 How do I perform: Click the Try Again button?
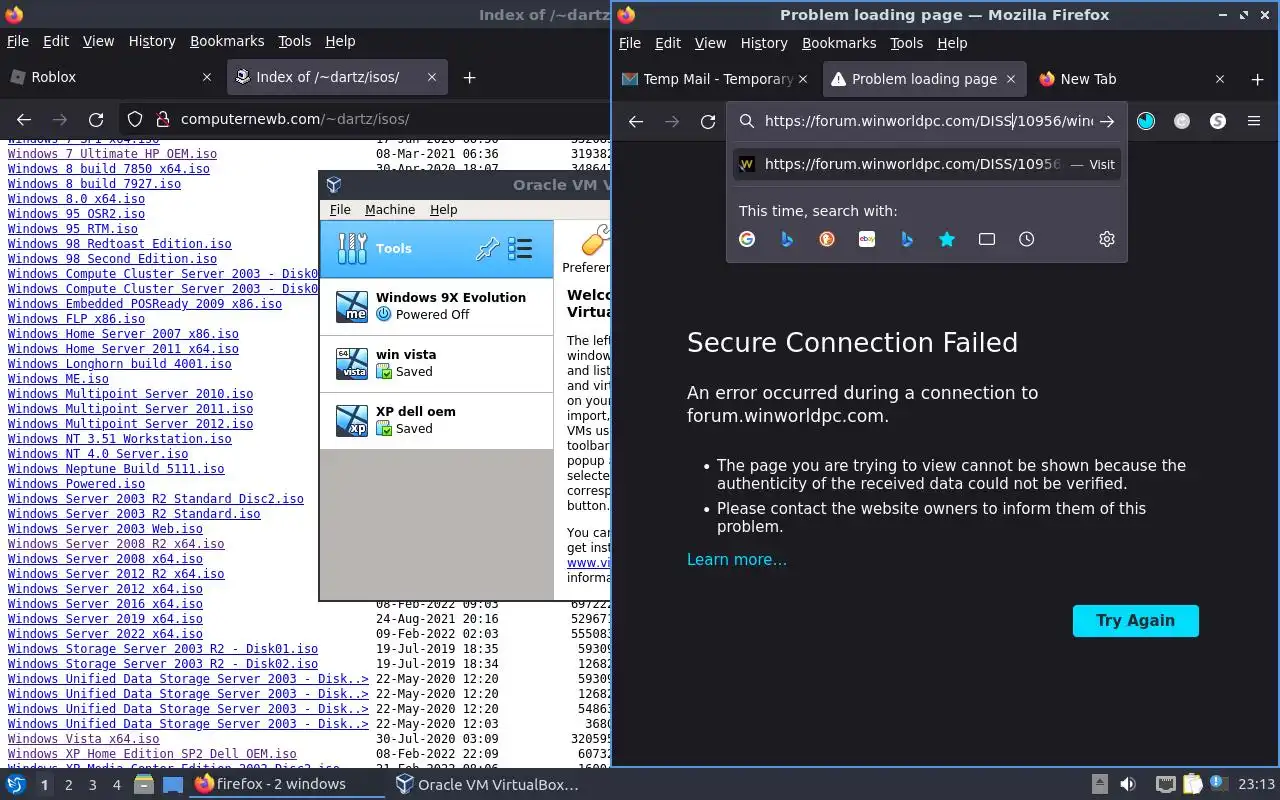[x=1135, y=620]
